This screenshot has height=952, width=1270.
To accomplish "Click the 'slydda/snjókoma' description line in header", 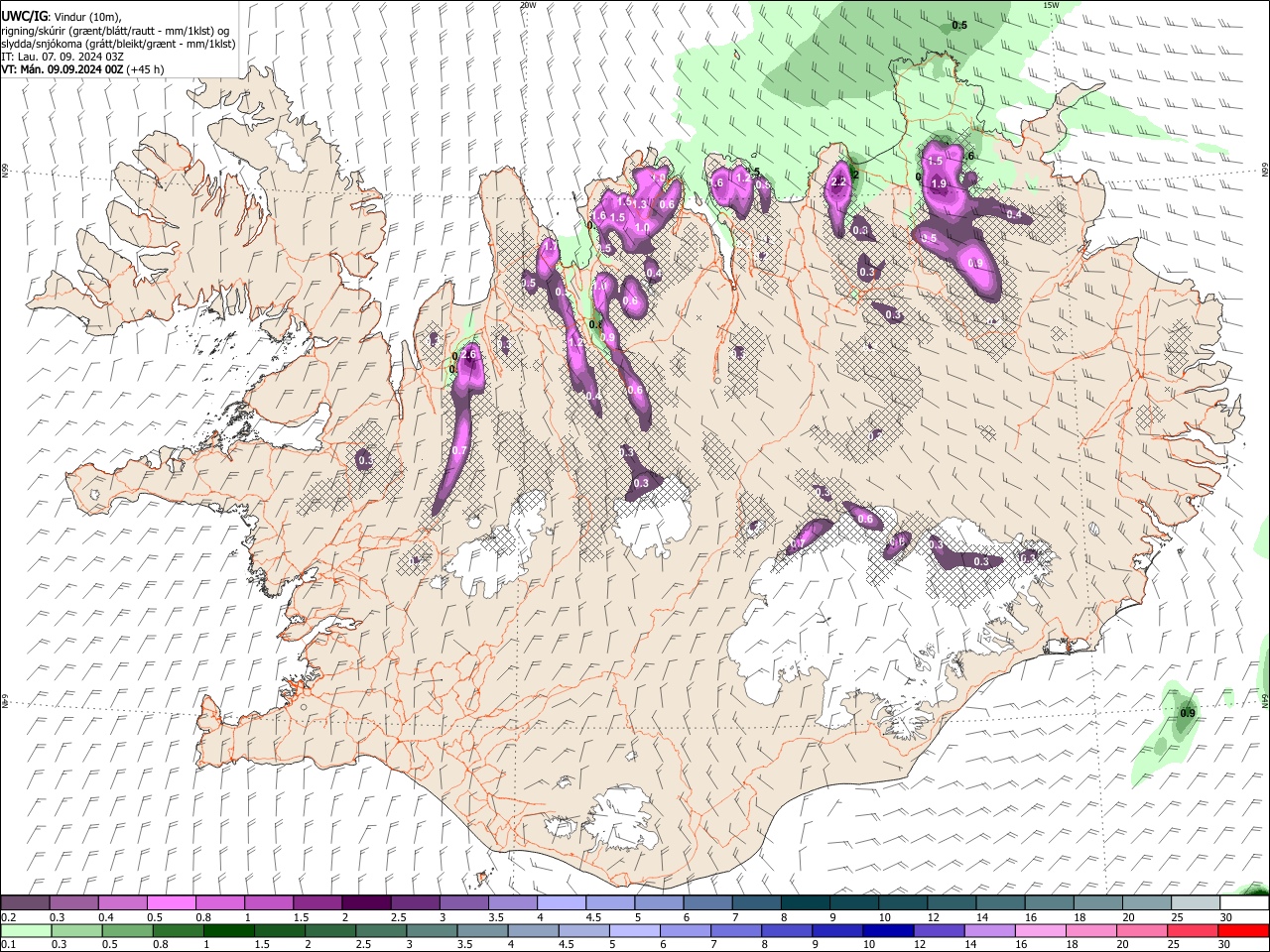I will [x=118, y=44].
